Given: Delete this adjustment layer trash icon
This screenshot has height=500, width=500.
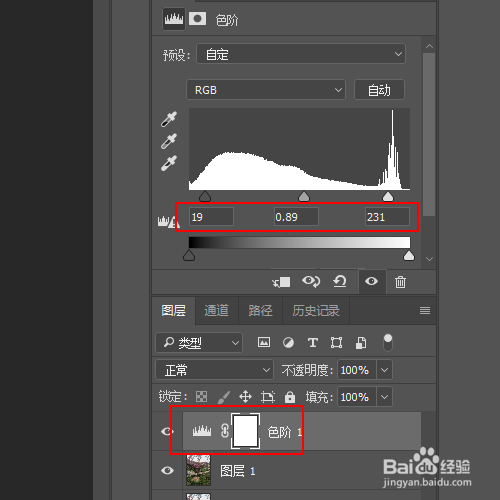Looking at the screenshot, I should [x=400, y=282].
